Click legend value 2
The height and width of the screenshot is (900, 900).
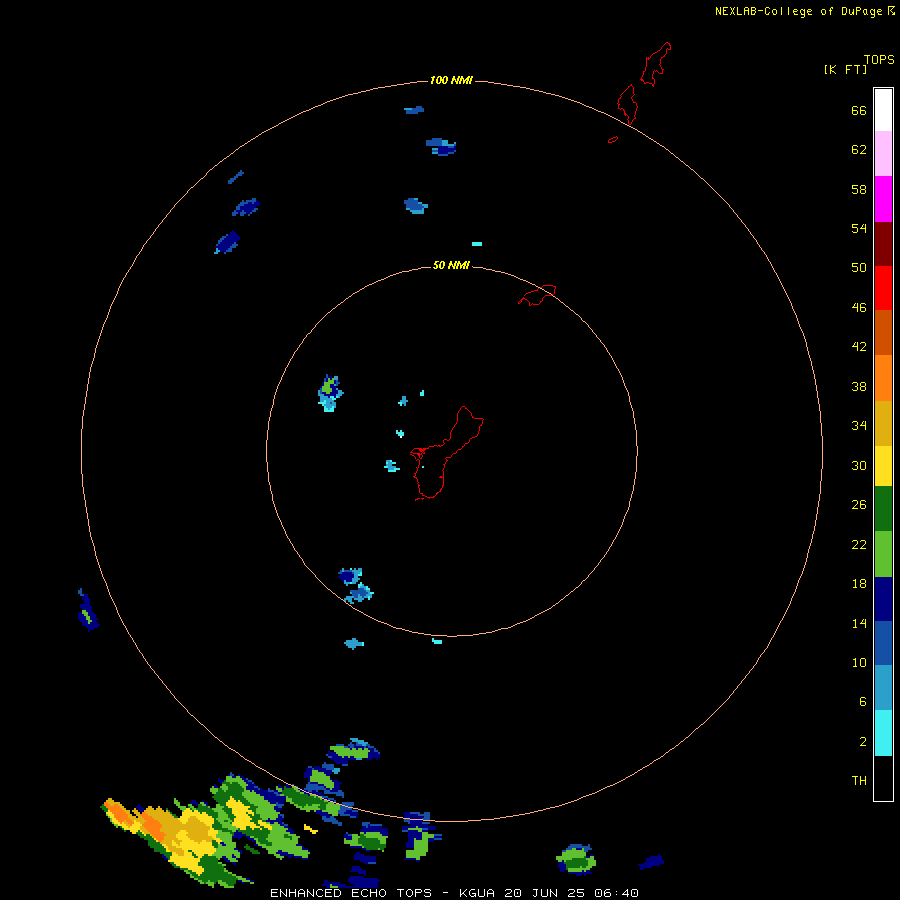[x=863, y=742]
